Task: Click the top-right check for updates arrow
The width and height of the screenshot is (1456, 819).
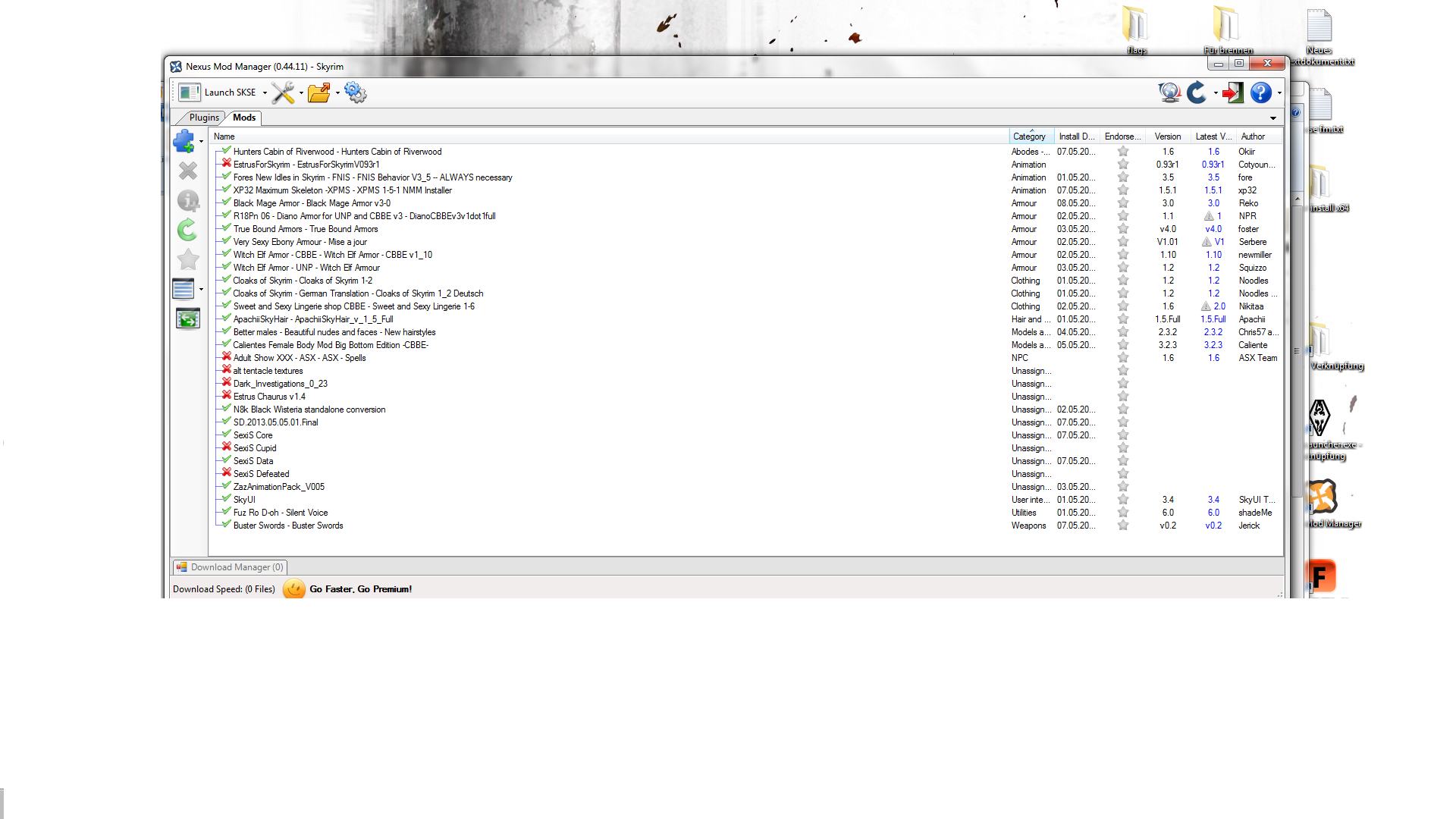Action: click(x=1197, y=93)
